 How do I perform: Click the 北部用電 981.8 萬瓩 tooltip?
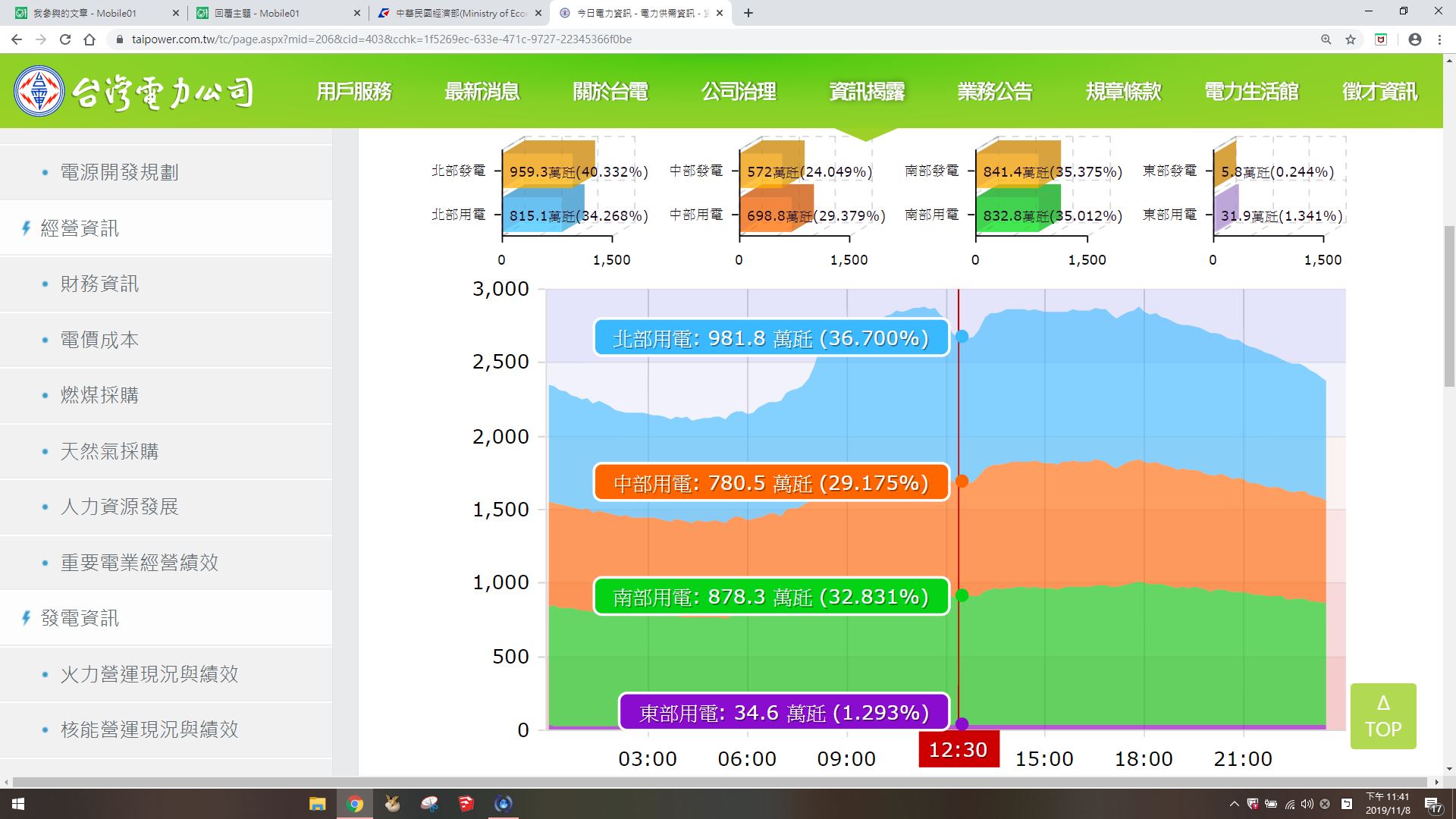(771, 337)
